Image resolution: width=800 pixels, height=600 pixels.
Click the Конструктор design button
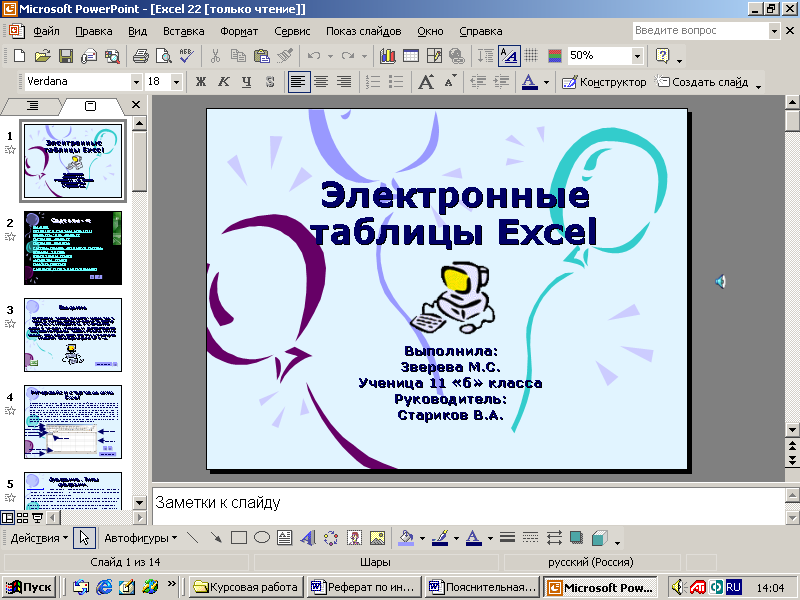(604, 82)
